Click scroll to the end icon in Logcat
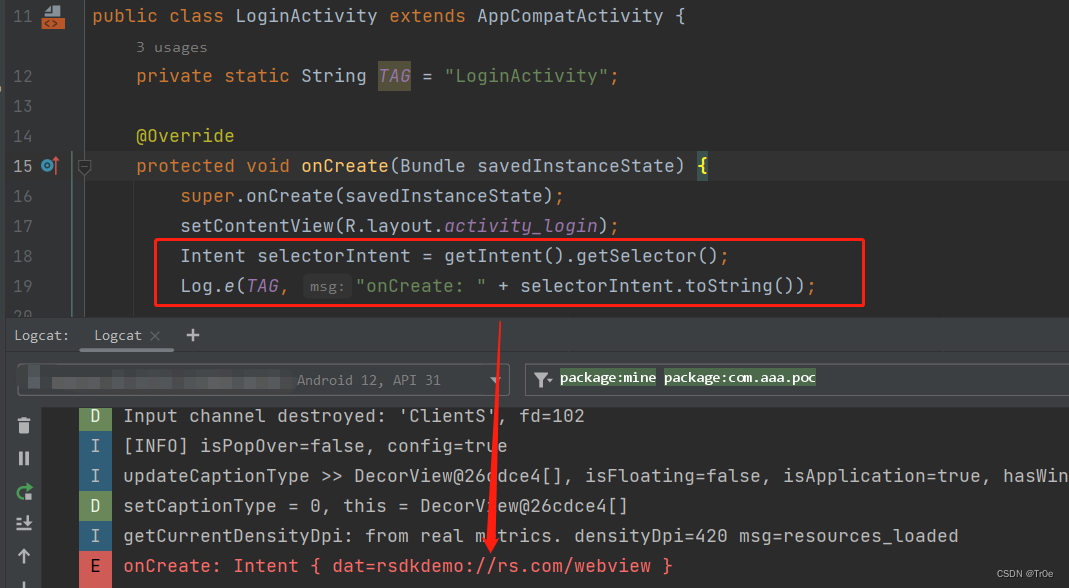Viewport: 1069px width, 588px height. [x=24, y=523]
